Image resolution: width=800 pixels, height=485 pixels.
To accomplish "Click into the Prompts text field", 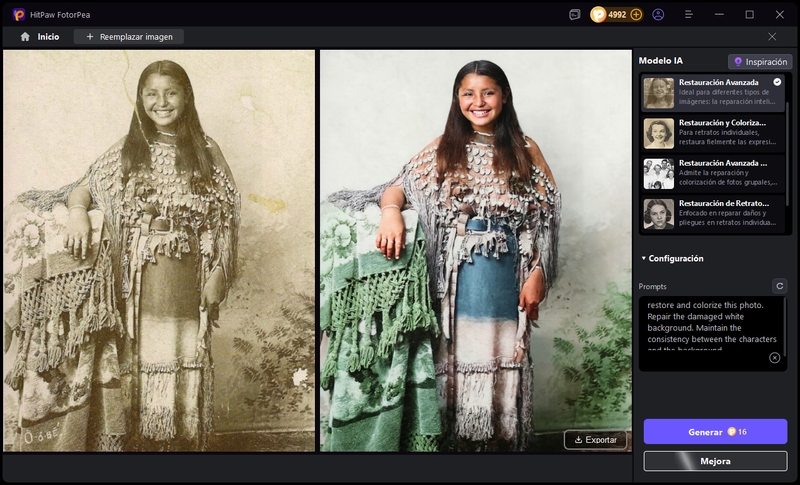I will pyautogui.click(x=712, y=334).
